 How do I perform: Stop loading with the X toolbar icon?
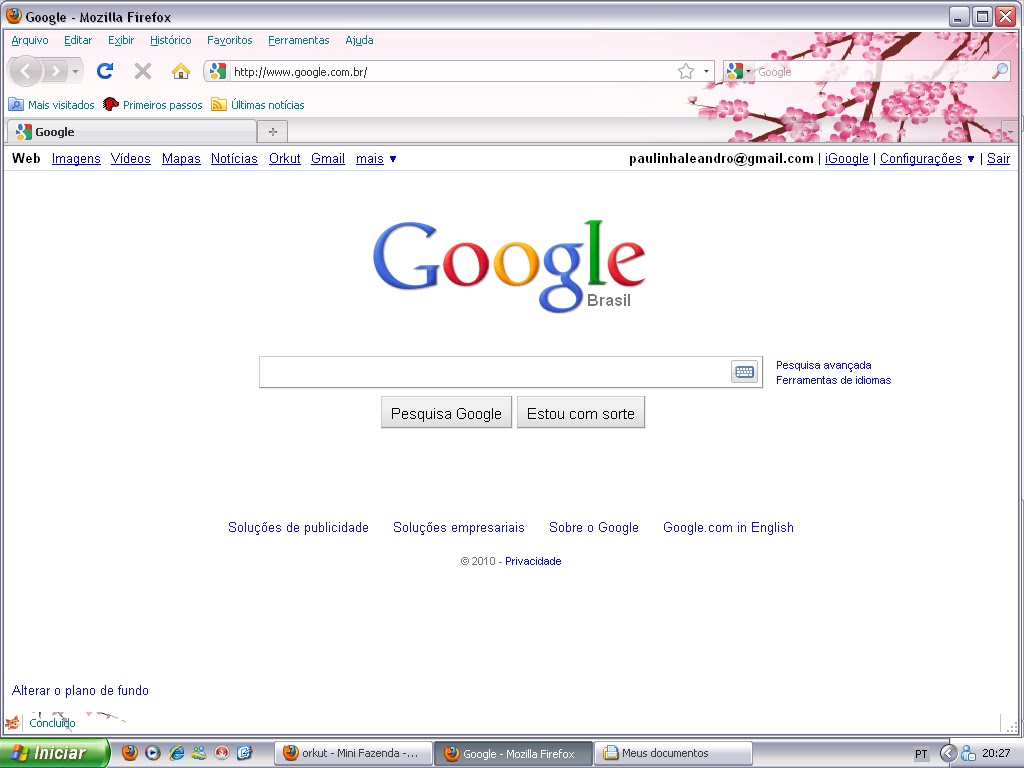143,71
